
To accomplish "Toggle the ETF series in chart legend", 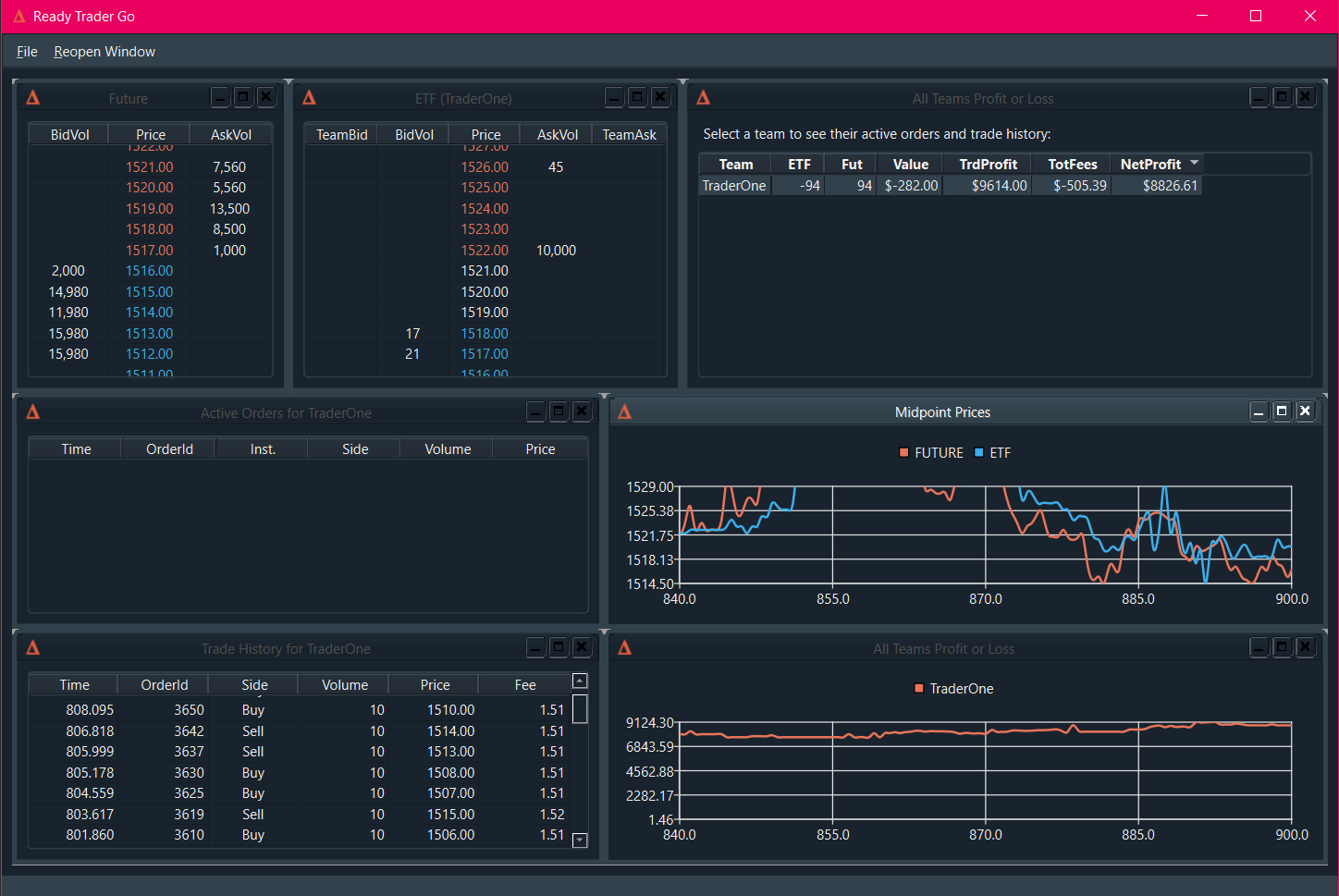I will point(1000,453).
